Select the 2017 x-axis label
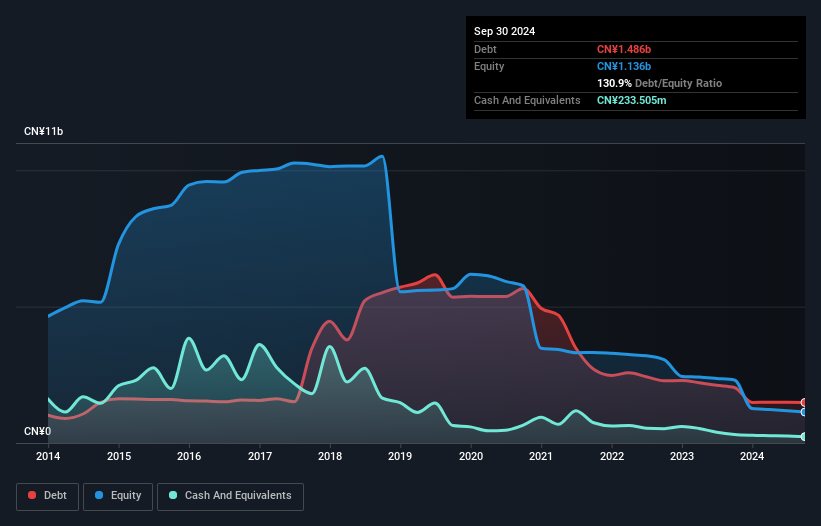 (x=260, y=456)
